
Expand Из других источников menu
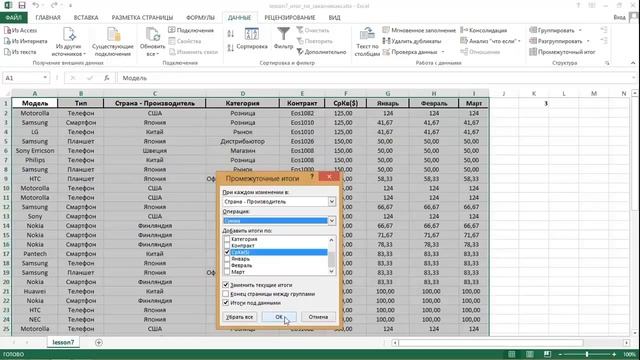coord(69,42)
